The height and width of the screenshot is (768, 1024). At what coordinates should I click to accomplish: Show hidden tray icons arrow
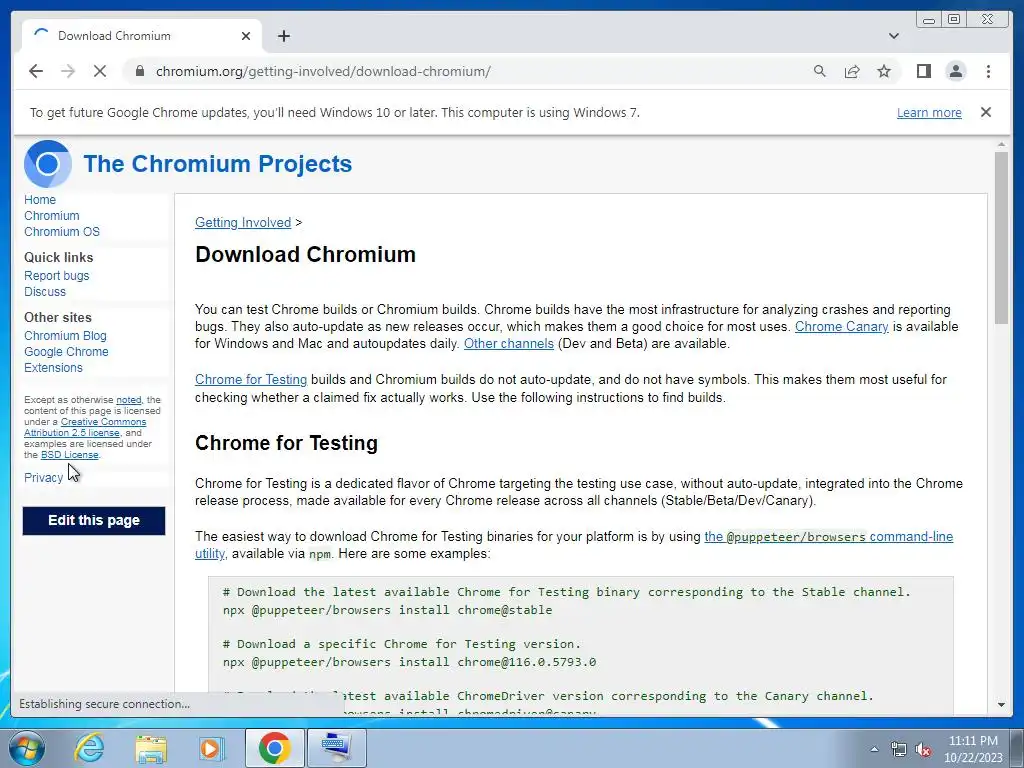874,749
